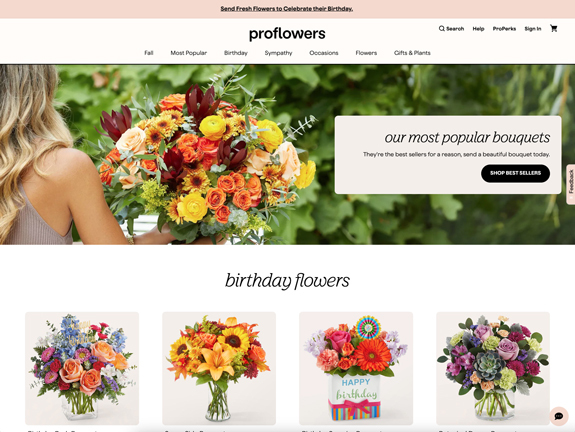Expand the Gifts & Plants menu
The image size is (575, 432).
point(412,53)
